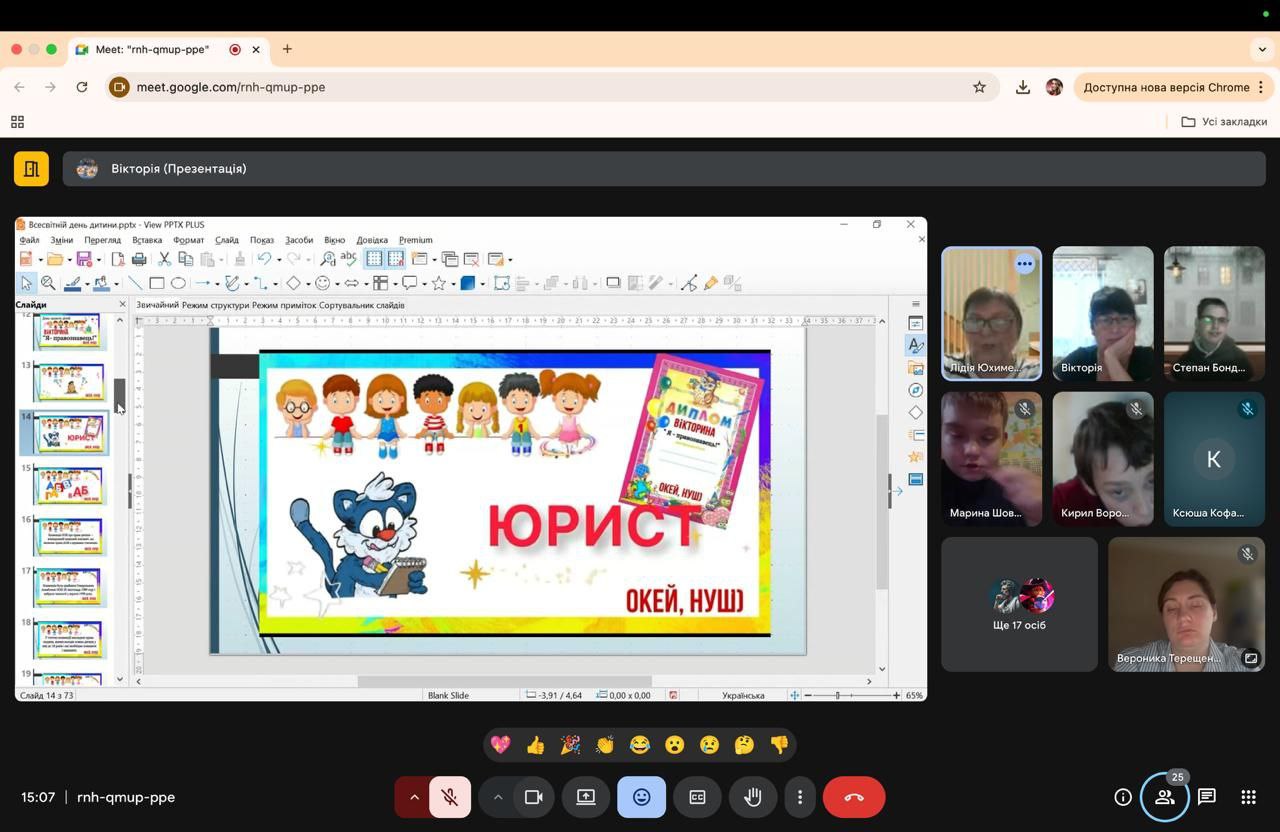Unmute the microphone in Meet controls
This screenshot has width=1280, height=832.
point(450,797)
